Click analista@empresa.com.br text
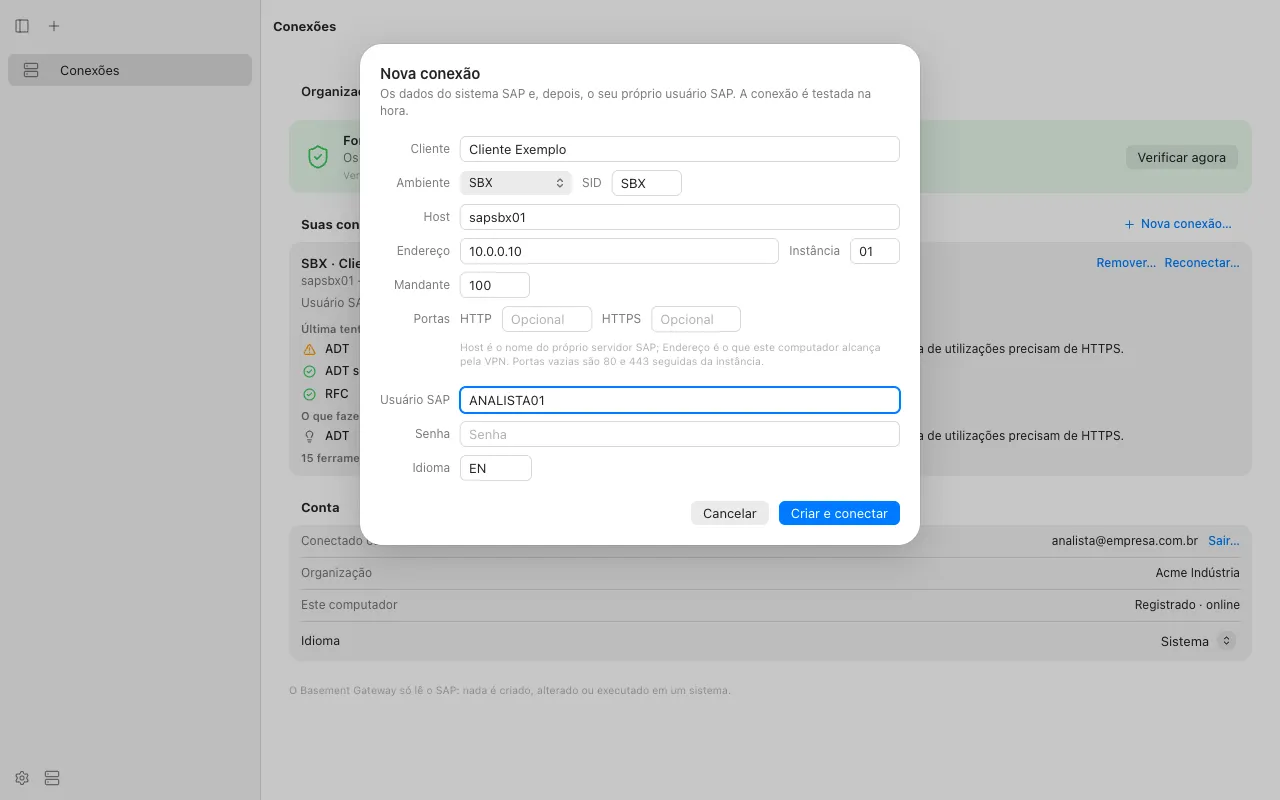 click(1125, 540)
